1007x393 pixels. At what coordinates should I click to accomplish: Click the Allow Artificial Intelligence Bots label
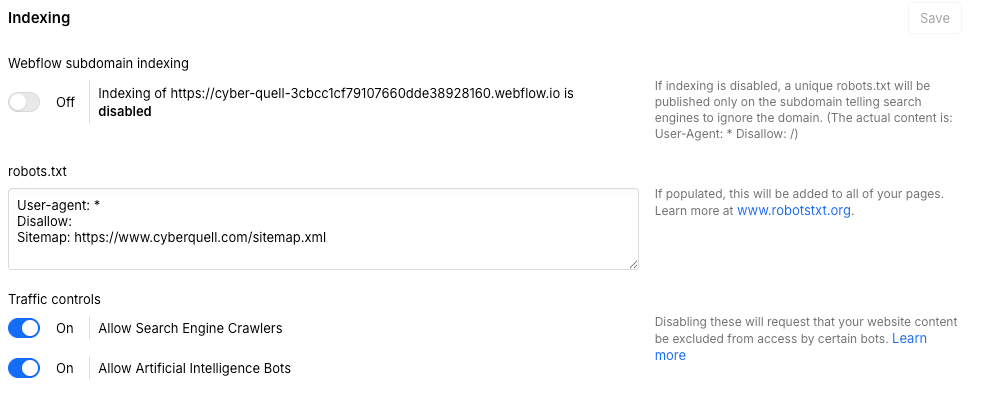195,368
